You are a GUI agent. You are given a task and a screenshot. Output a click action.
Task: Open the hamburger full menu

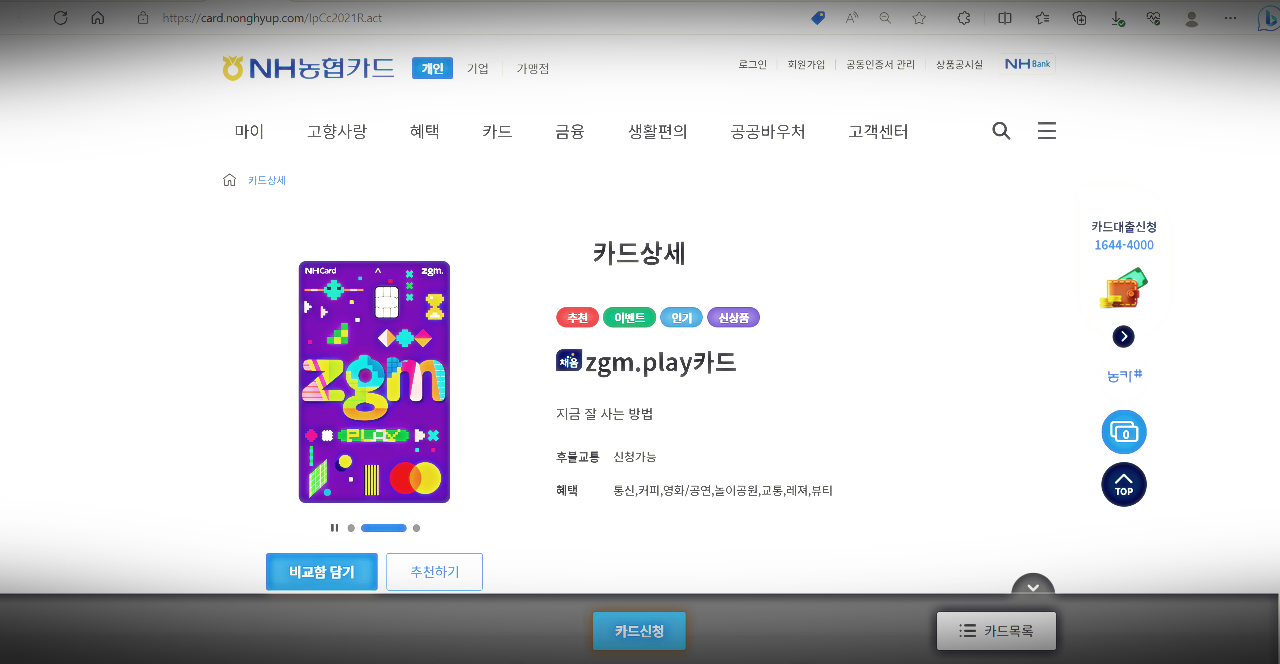coord(1046,130)
